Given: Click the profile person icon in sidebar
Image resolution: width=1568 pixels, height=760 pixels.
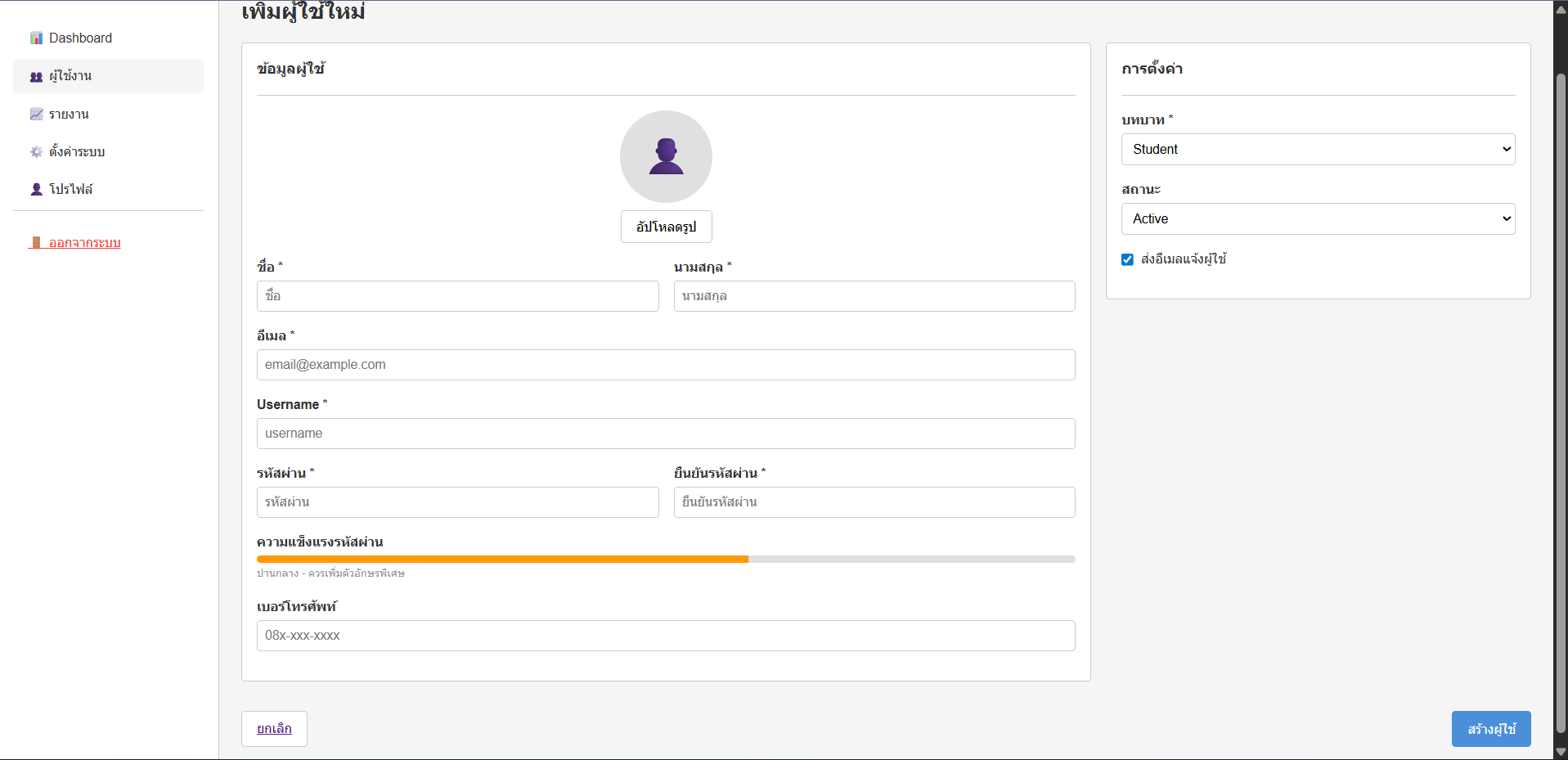Looking at the screenshot, I should click(36, 190).
